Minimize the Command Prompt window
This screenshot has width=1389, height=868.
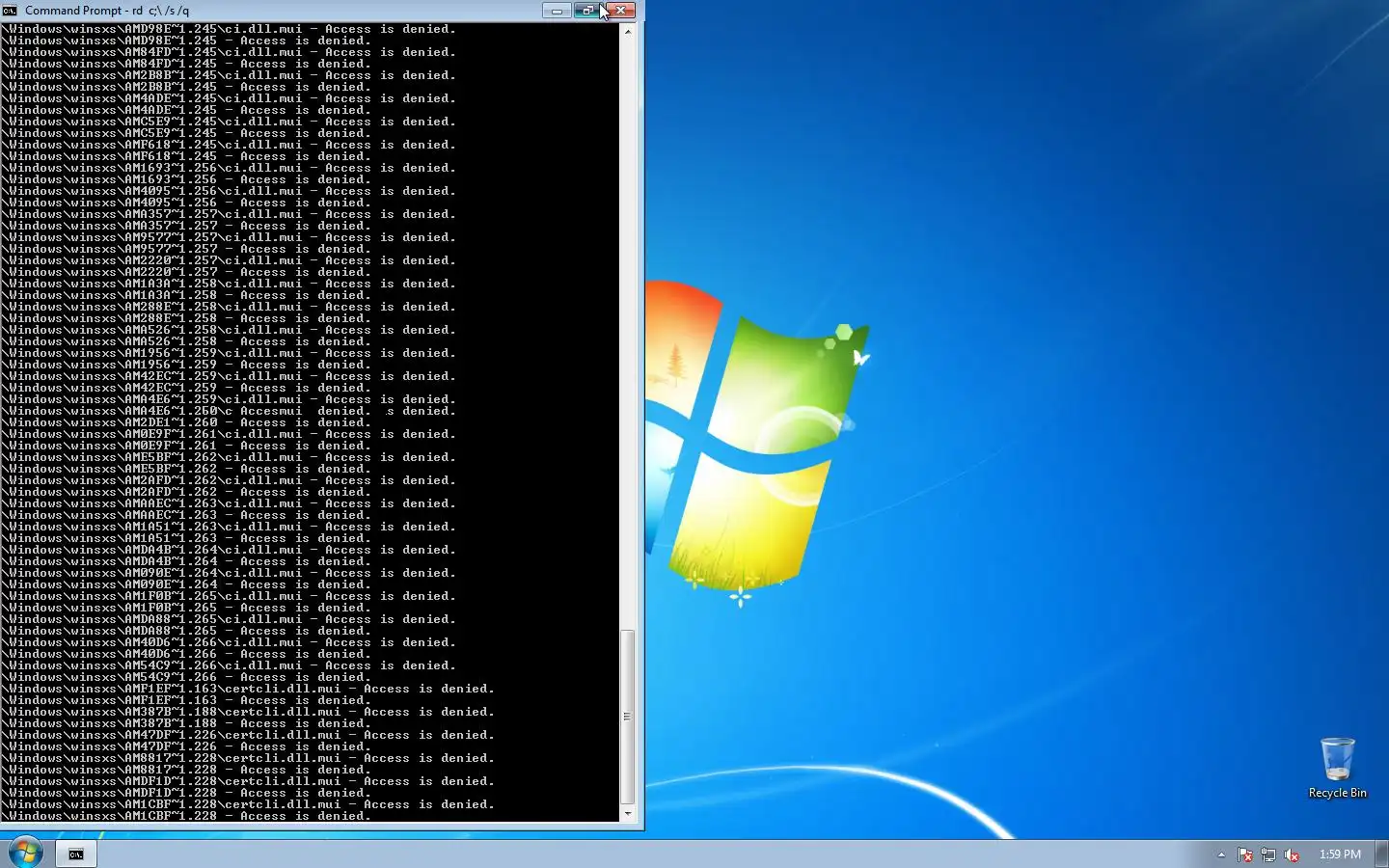557,11
